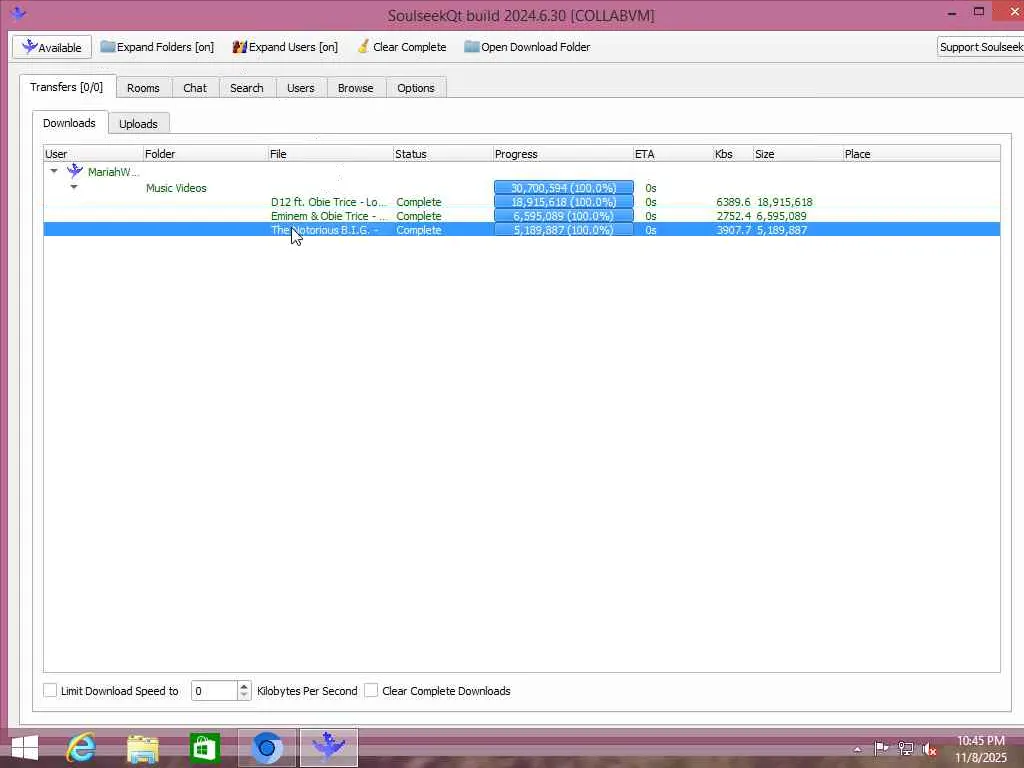Click the Available status button
This screenshot has height=768, width=1024.
coord(52,47)
